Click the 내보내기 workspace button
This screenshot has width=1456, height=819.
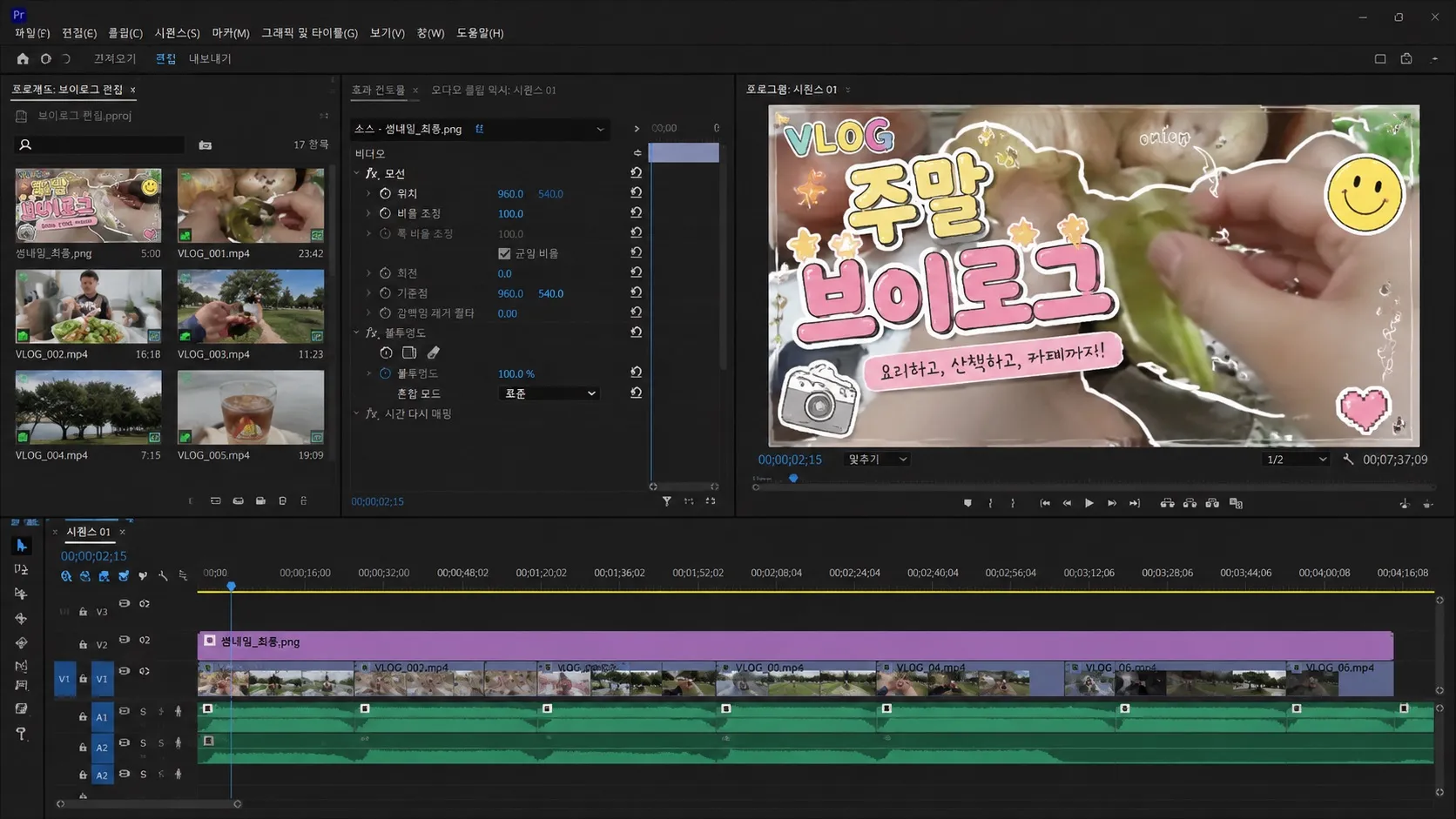coord(210,58)
